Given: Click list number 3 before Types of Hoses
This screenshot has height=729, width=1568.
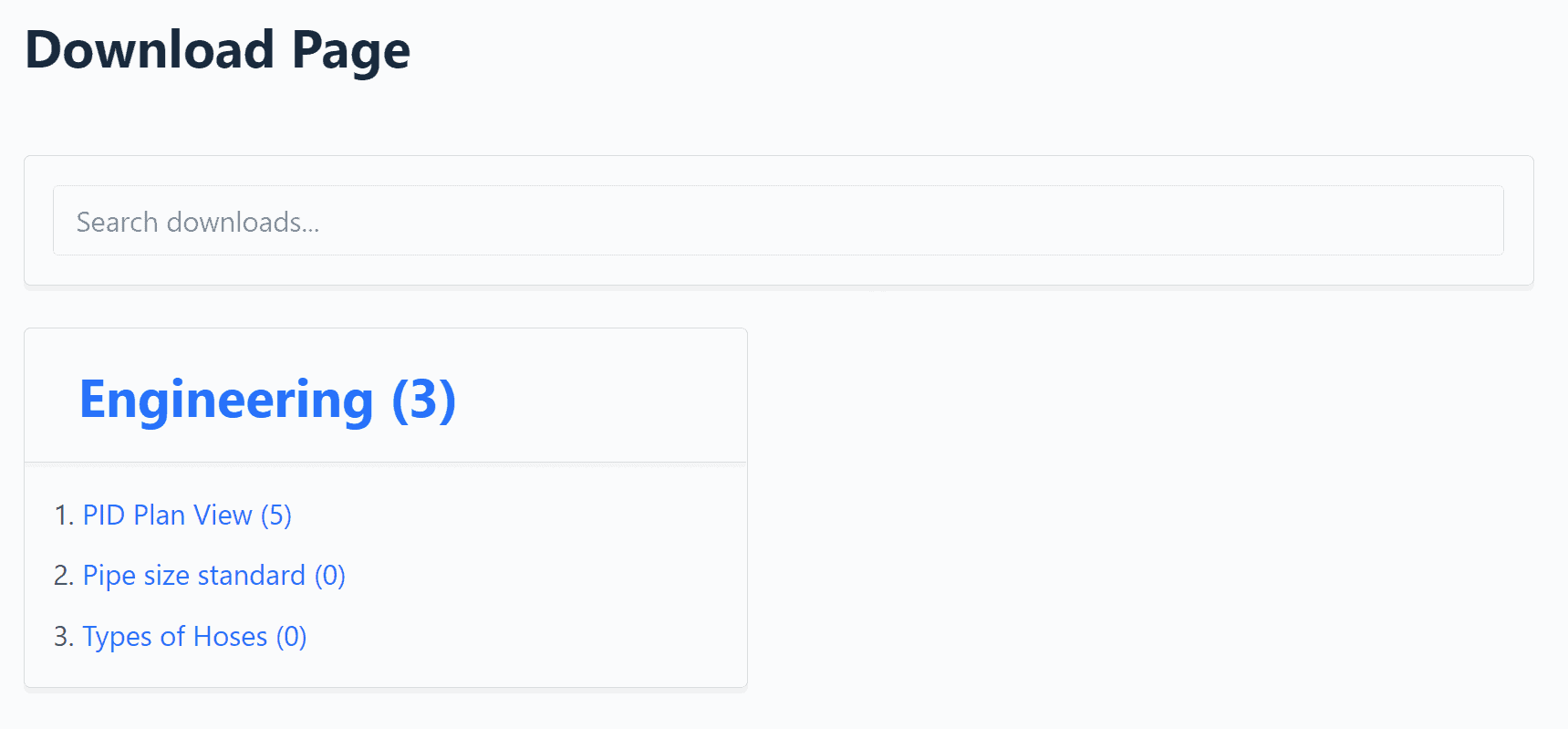Looking at the screenshot, I should point(63,637).
